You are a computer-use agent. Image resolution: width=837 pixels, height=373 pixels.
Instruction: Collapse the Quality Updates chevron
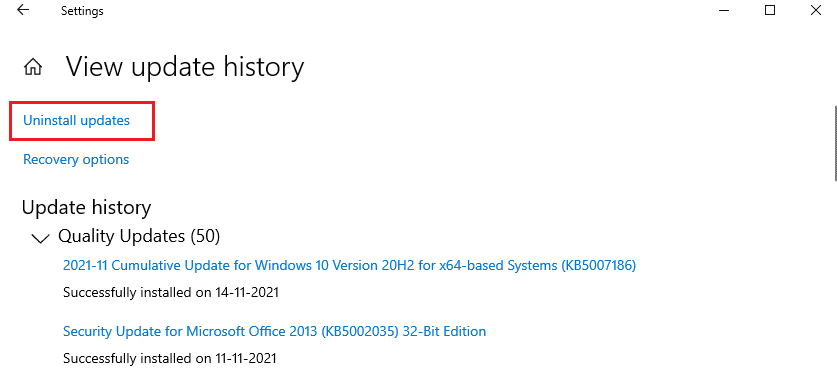point(41,238)
